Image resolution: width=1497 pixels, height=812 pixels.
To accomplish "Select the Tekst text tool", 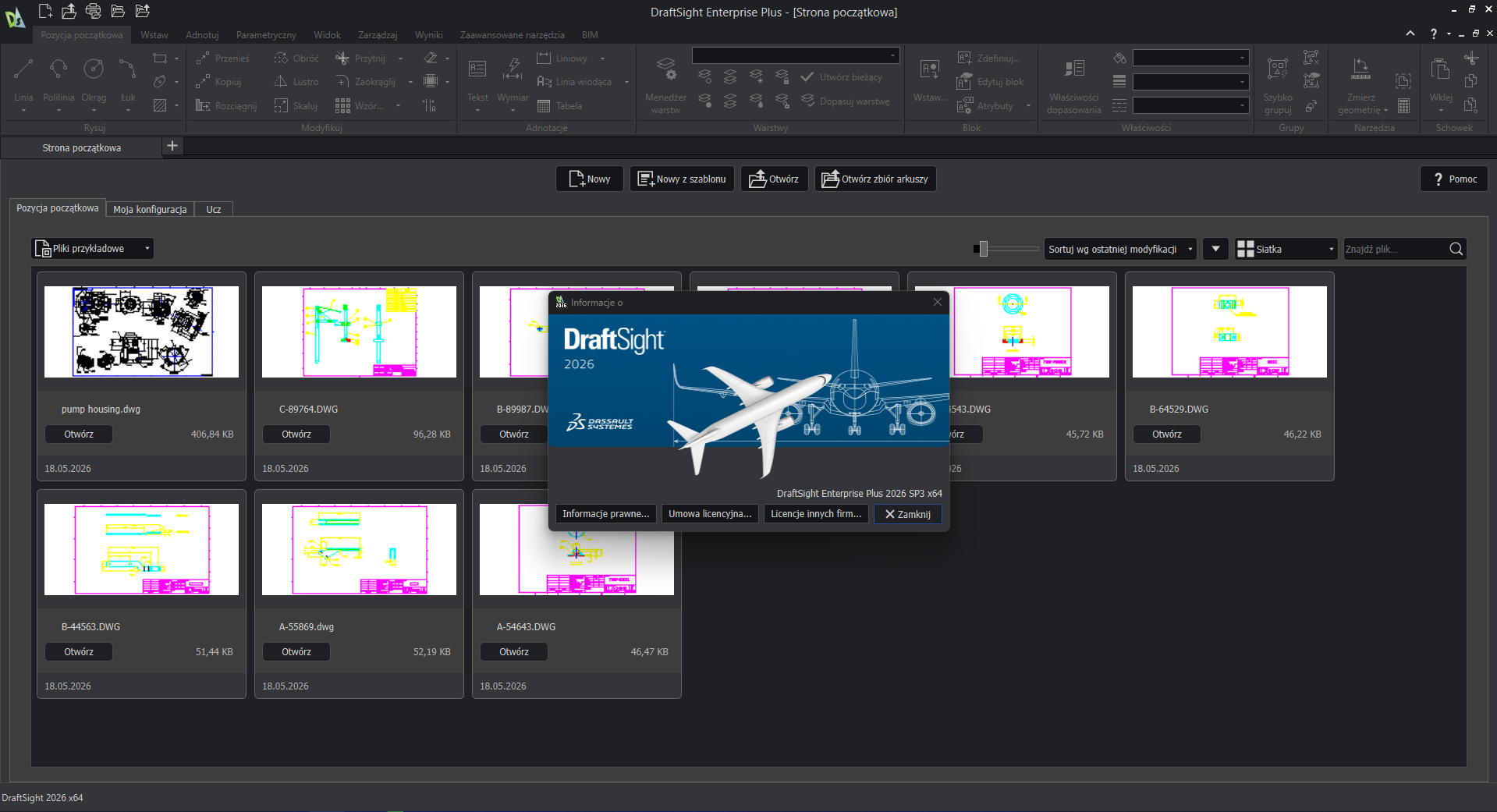I will point(477,80).
